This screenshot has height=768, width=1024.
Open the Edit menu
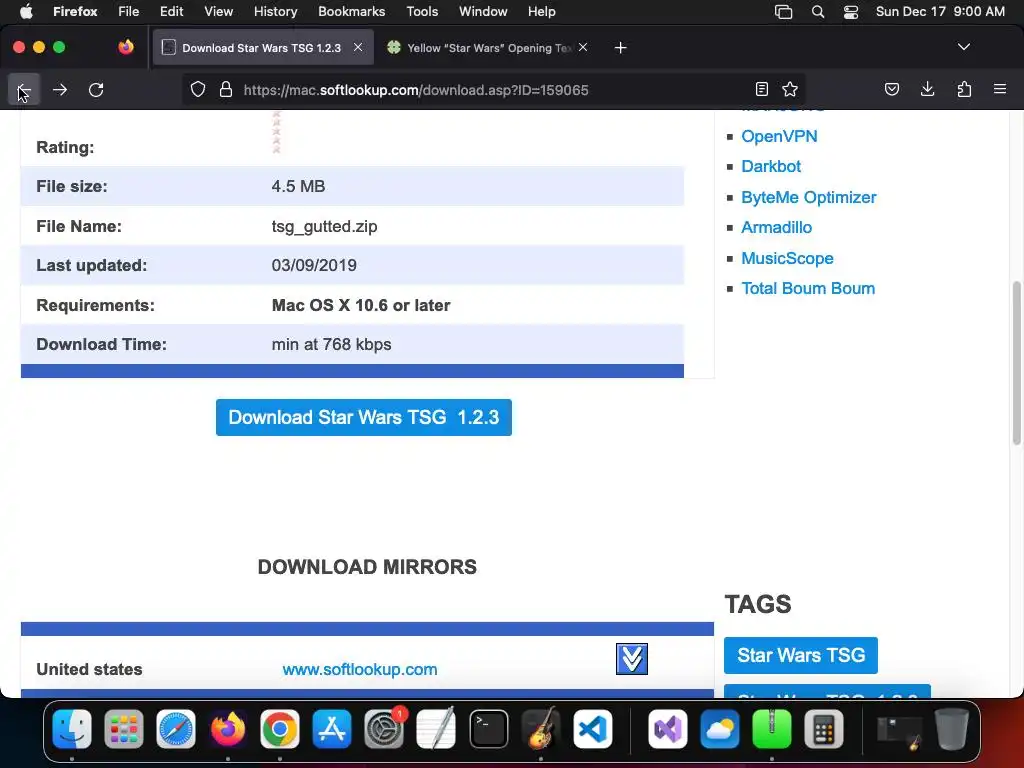[x=172, y=12]
